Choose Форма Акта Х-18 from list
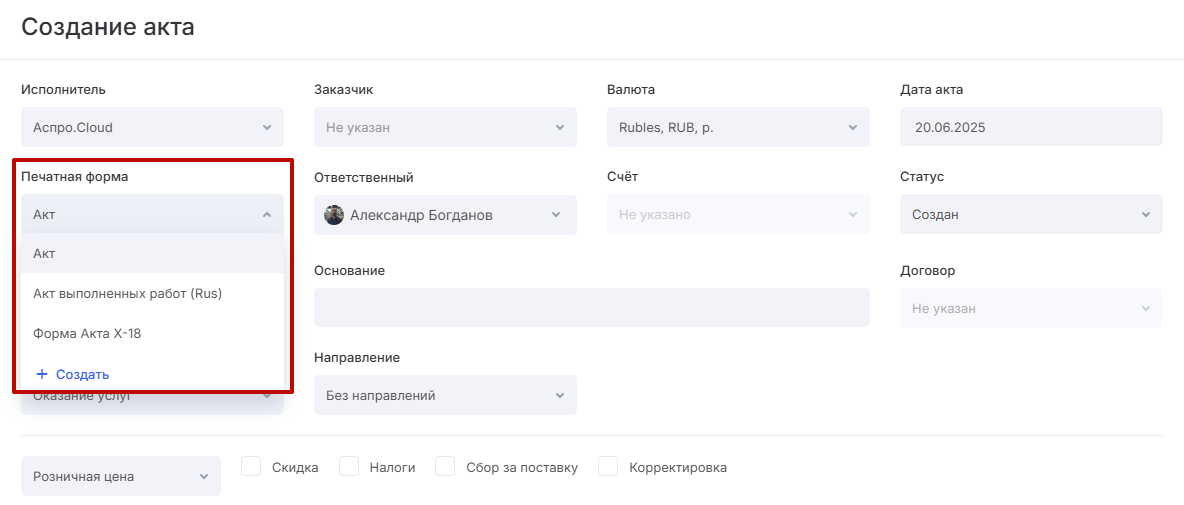Screen dimensions: 1184x505 pyautogui.click(x=87, y=334)
